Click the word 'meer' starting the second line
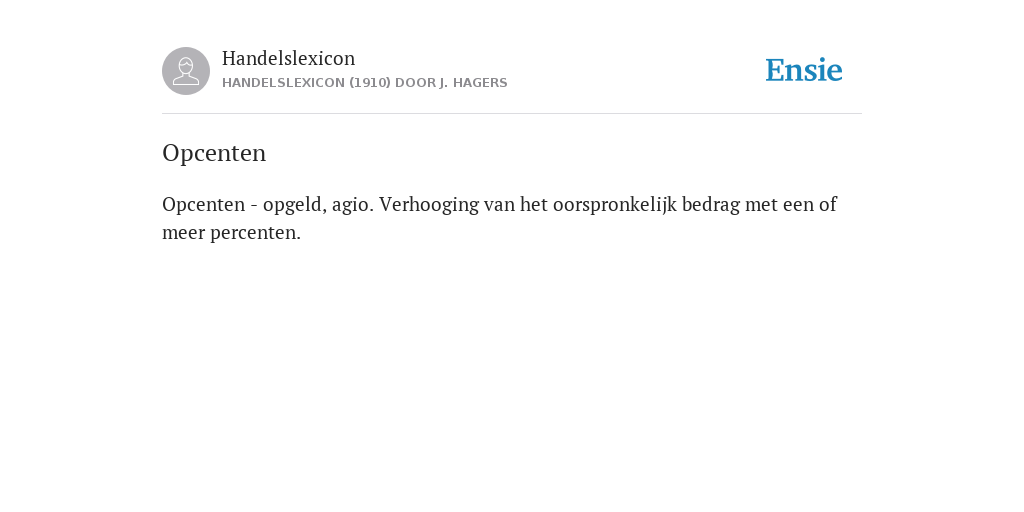This screenshot has width=1024, height=512. 184,233
